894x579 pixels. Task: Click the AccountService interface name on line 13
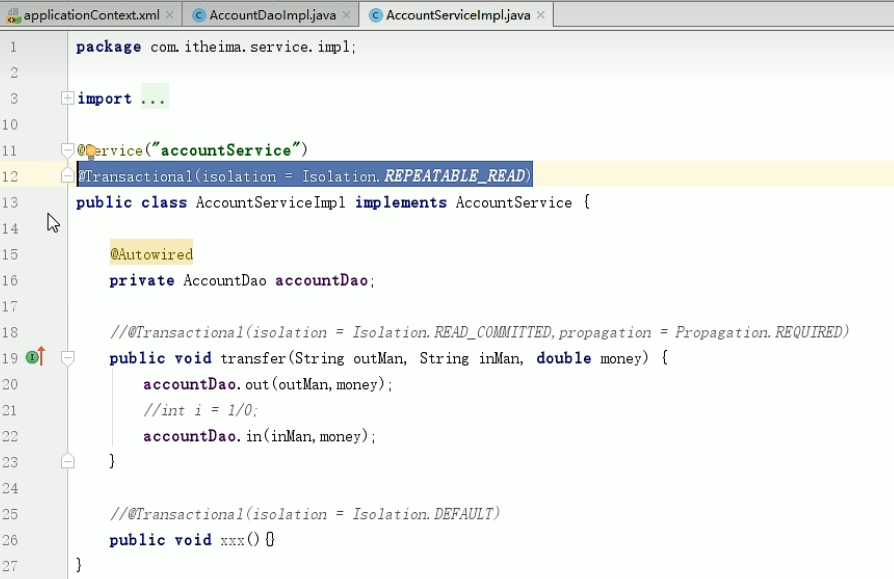click(x=514, y=203)
